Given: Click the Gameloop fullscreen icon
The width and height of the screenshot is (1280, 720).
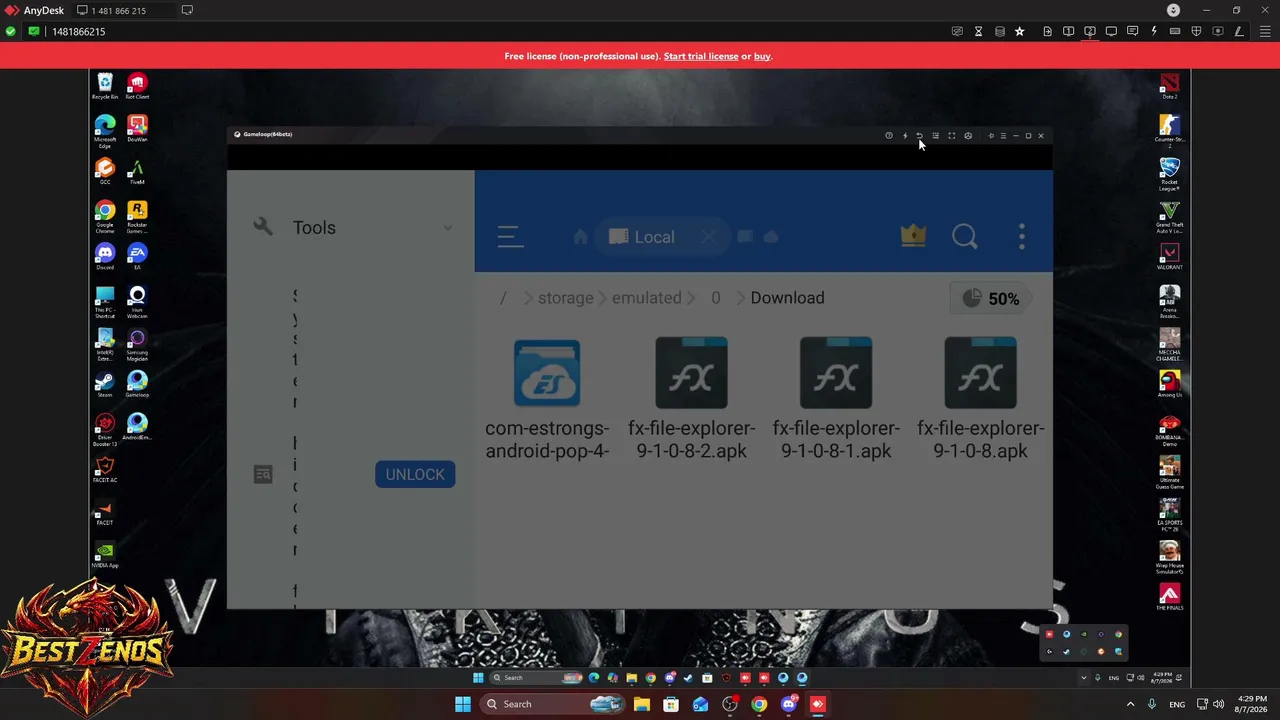Looking at the screenshot, I should (x=951, y=136).
